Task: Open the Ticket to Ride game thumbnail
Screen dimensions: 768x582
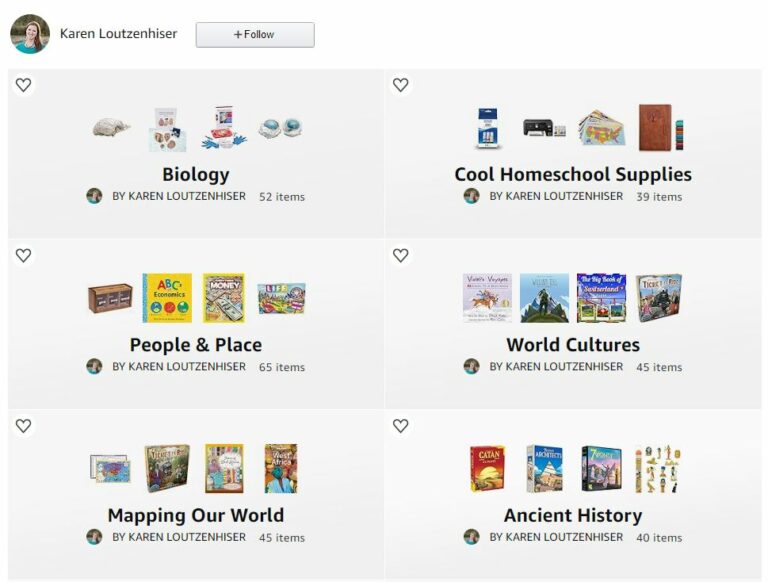Action: click(x=659, y=298)
